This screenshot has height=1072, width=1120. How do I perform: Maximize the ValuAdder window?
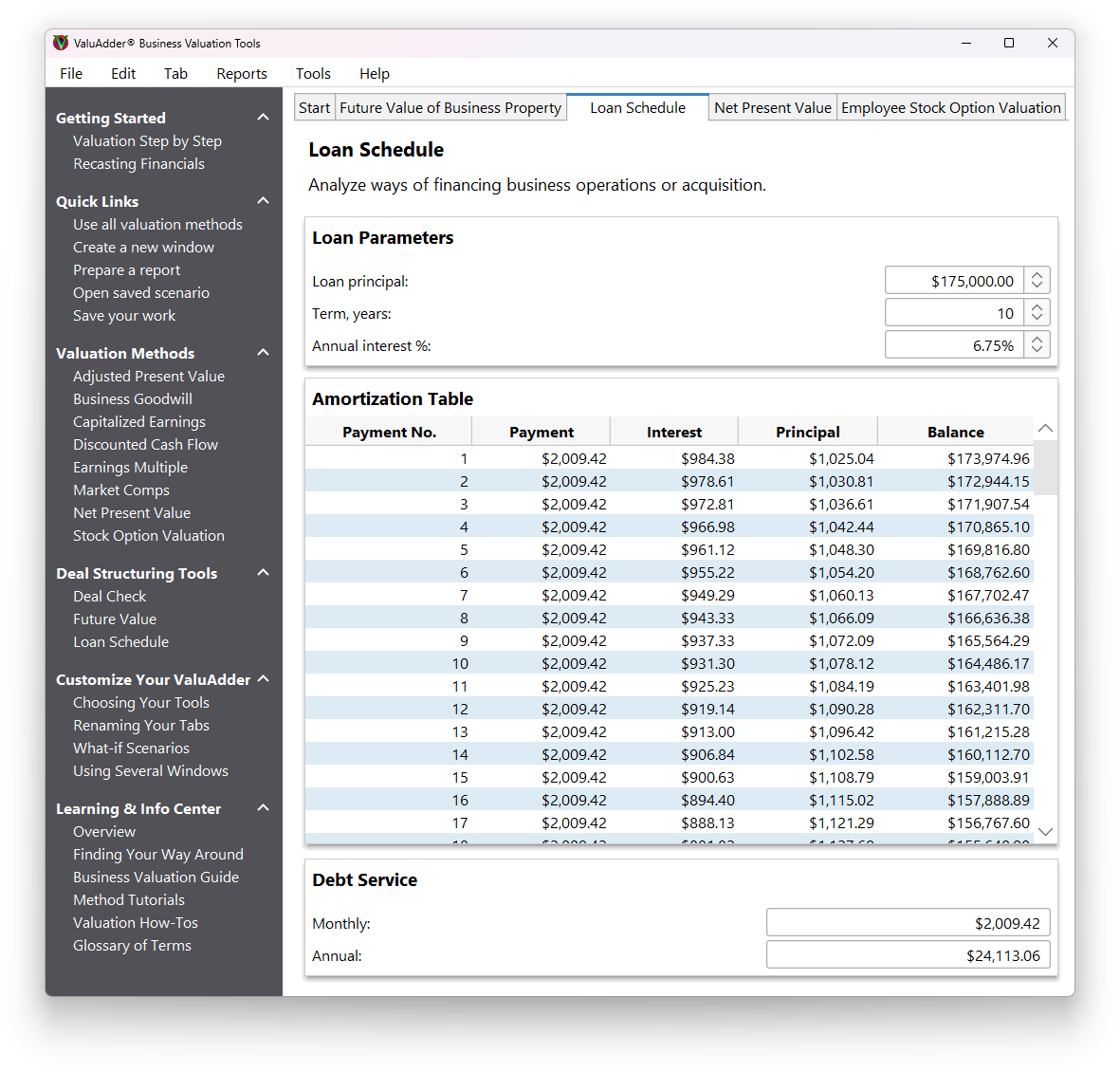1009,43
